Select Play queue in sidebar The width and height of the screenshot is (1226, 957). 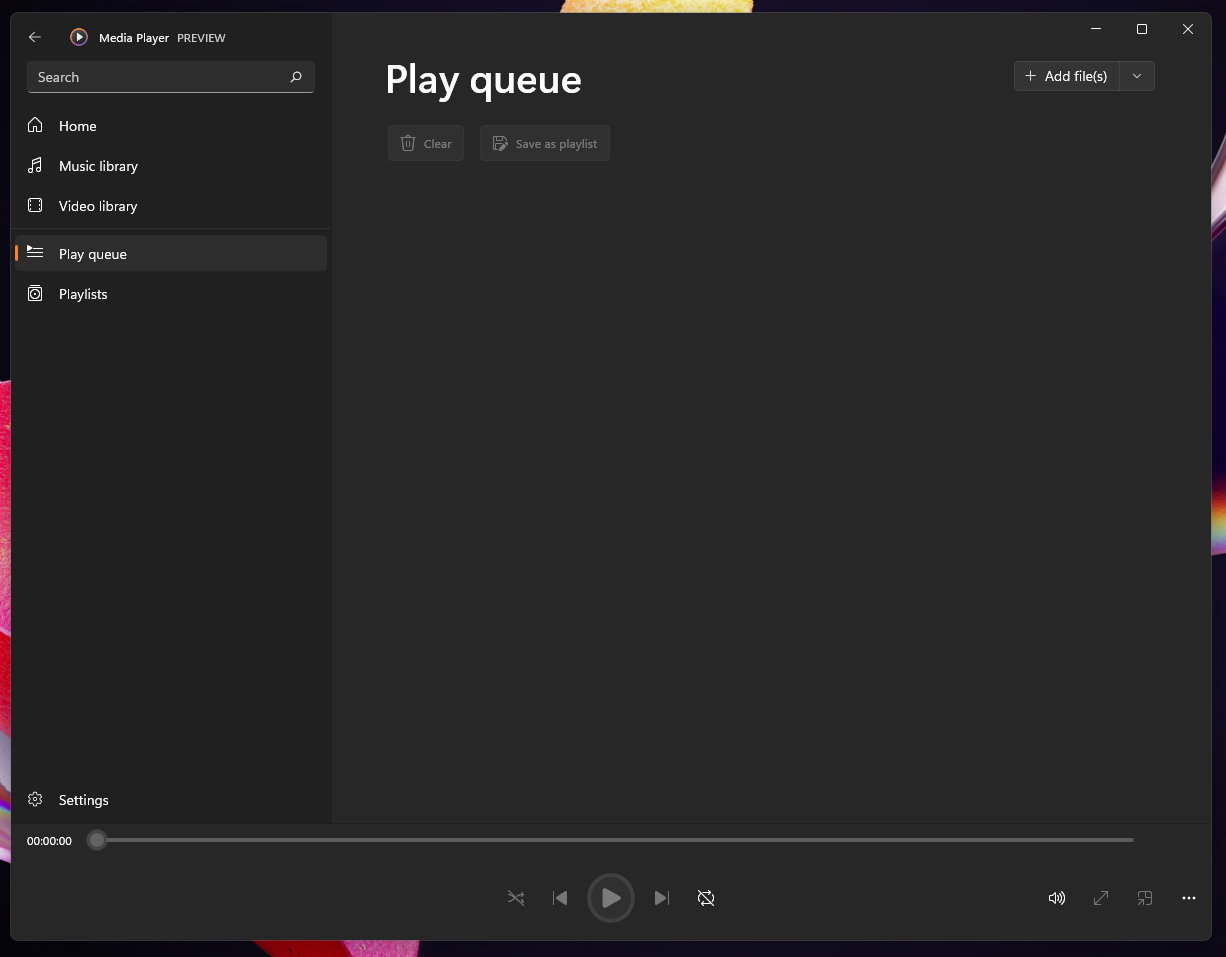(171, 254)
